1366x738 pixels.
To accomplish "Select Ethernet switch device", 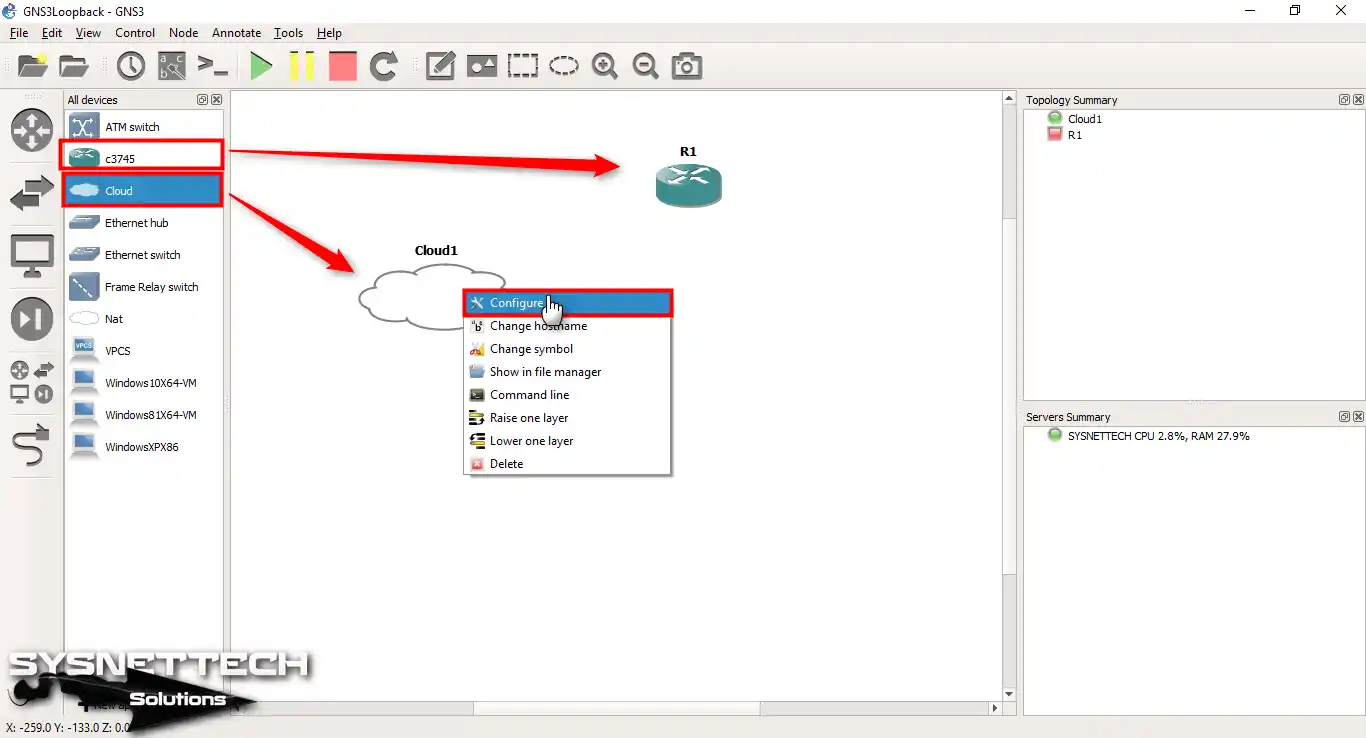I will [x=143, y=254].
